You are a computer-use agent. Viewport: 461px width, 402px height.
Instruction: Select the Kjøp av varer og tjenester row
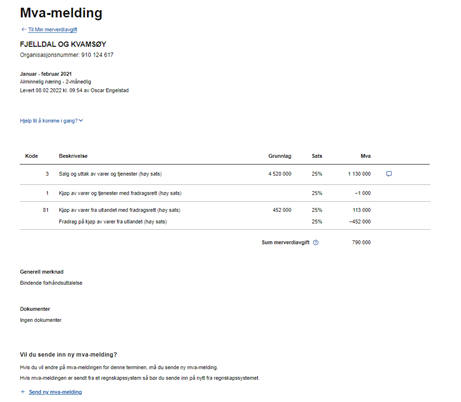(225, 193)
